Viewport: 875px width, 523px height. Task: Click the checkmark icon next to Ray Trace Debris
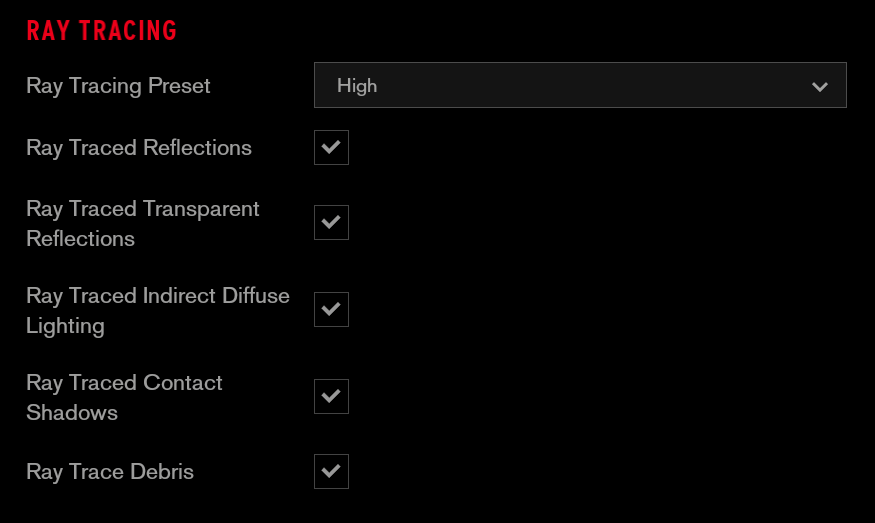[x=331, y=471]
